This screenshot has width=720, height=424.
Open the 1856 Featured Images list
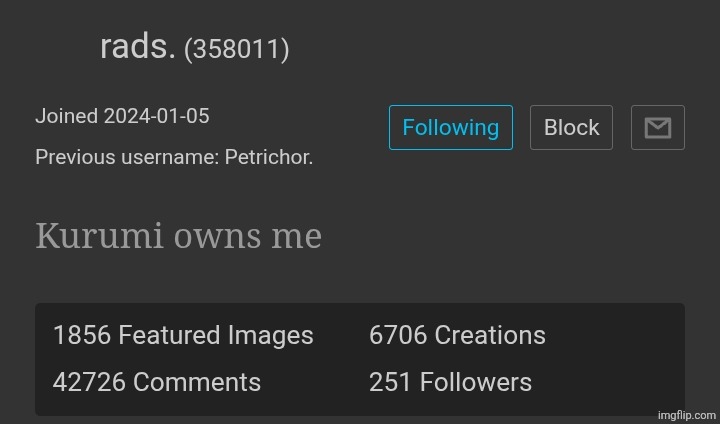[183, 335]
